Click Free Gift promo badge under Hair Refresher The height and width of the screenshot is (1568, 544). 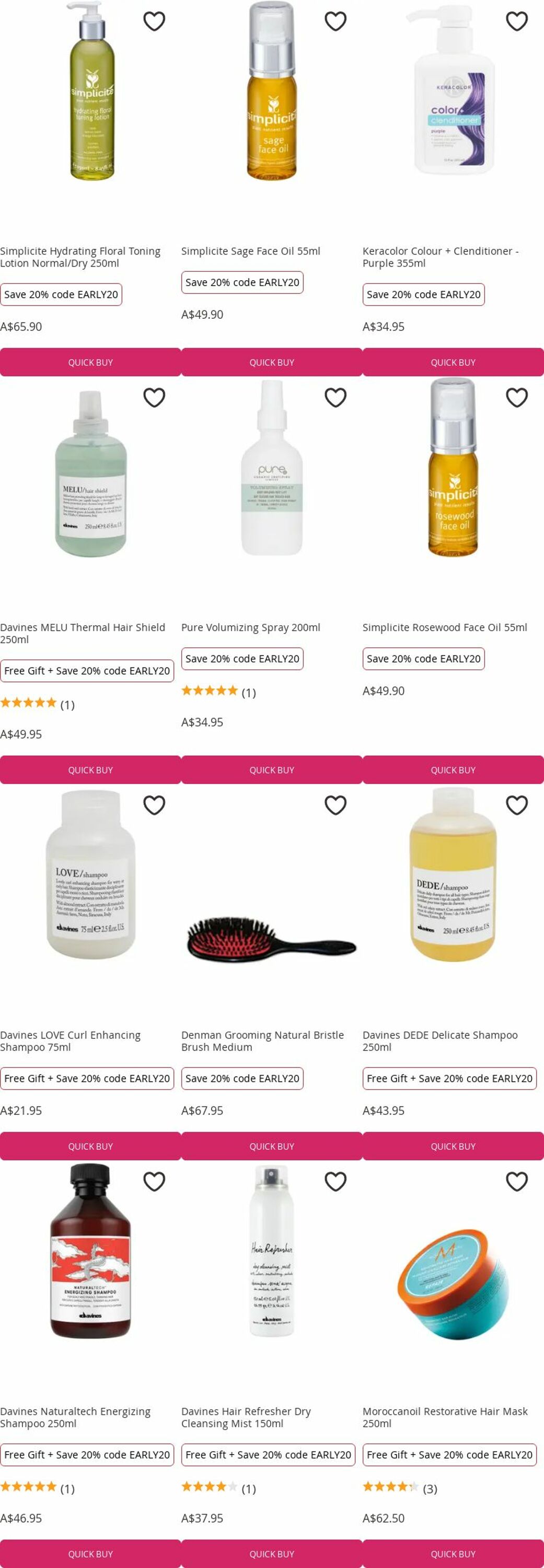(x=269, y=1455)
